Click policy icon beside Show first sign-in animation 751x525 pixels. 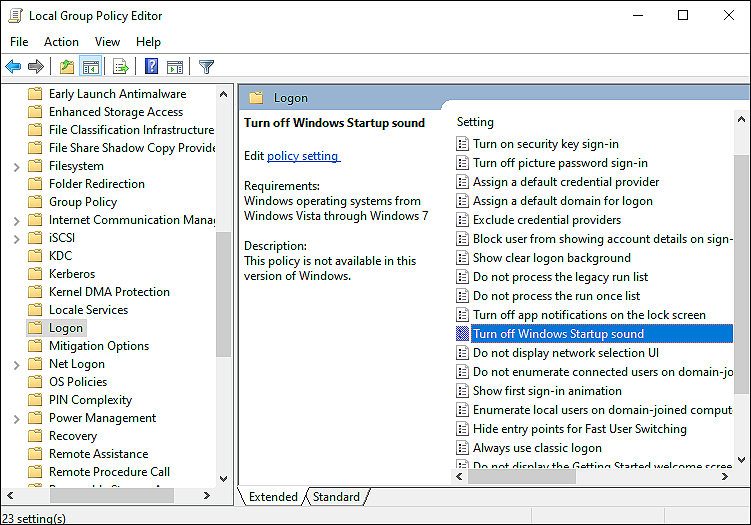[462, 391]
